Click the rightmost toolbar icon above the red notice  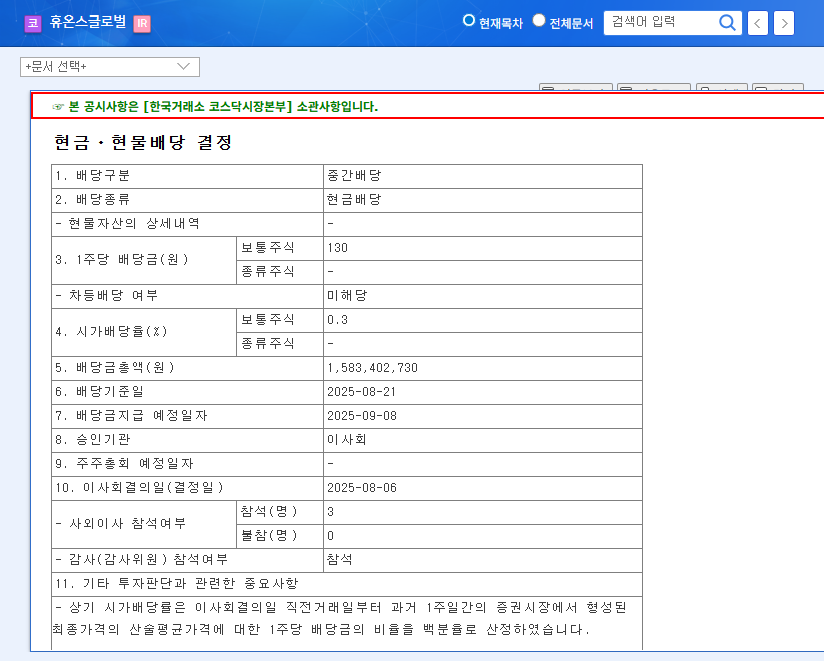click(x=780, y=87)
